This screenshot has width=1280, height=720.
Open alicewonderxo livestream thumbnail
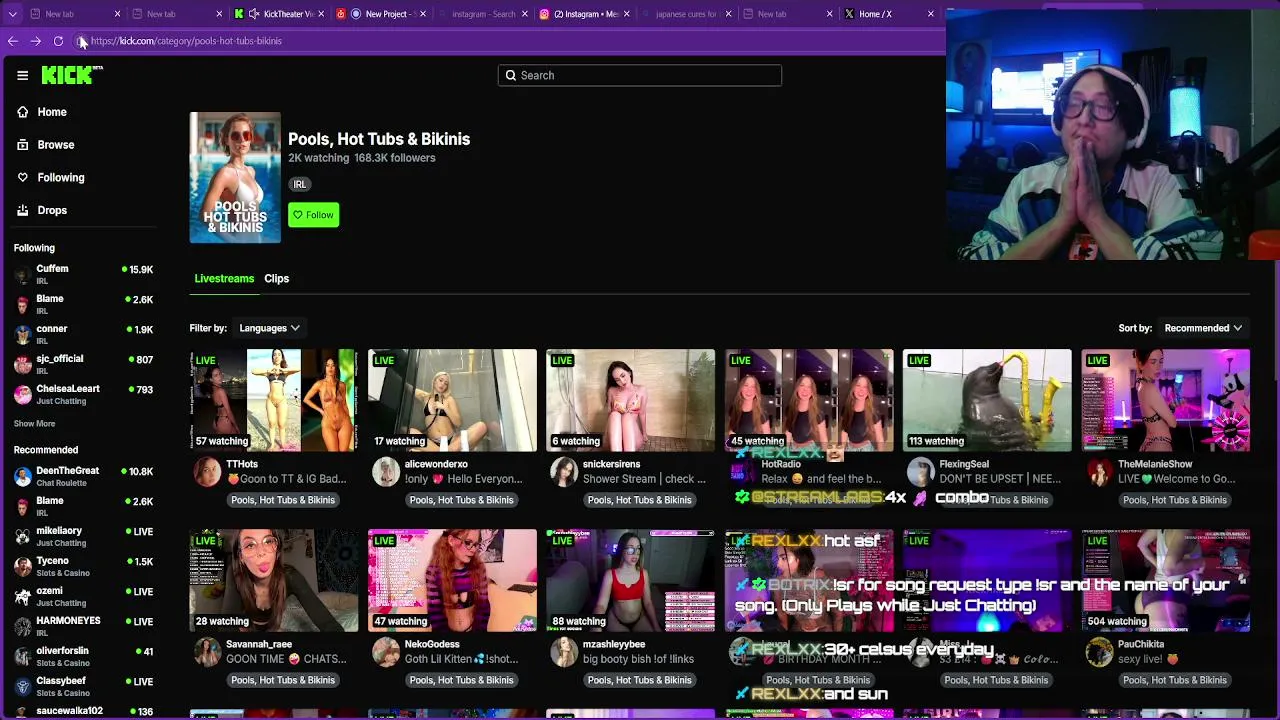(x=452, y=400)
